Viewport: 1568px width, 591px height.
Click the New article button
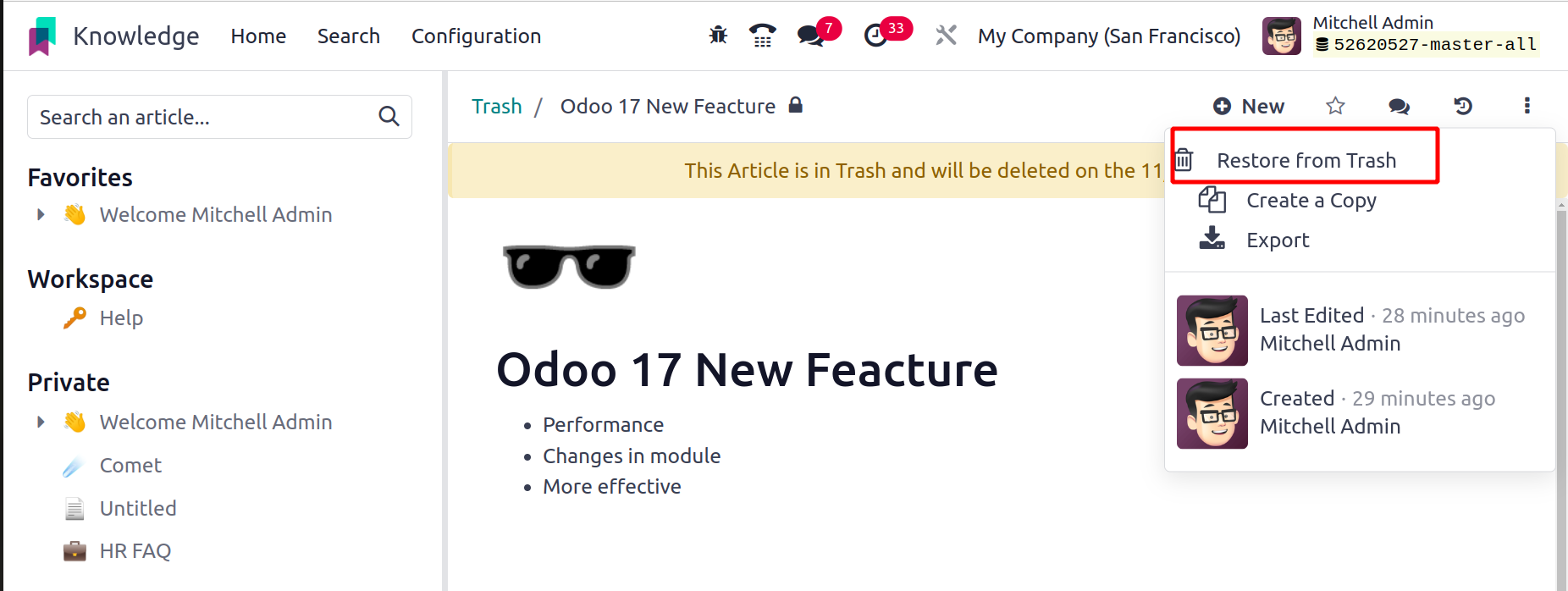point(1249,106)
